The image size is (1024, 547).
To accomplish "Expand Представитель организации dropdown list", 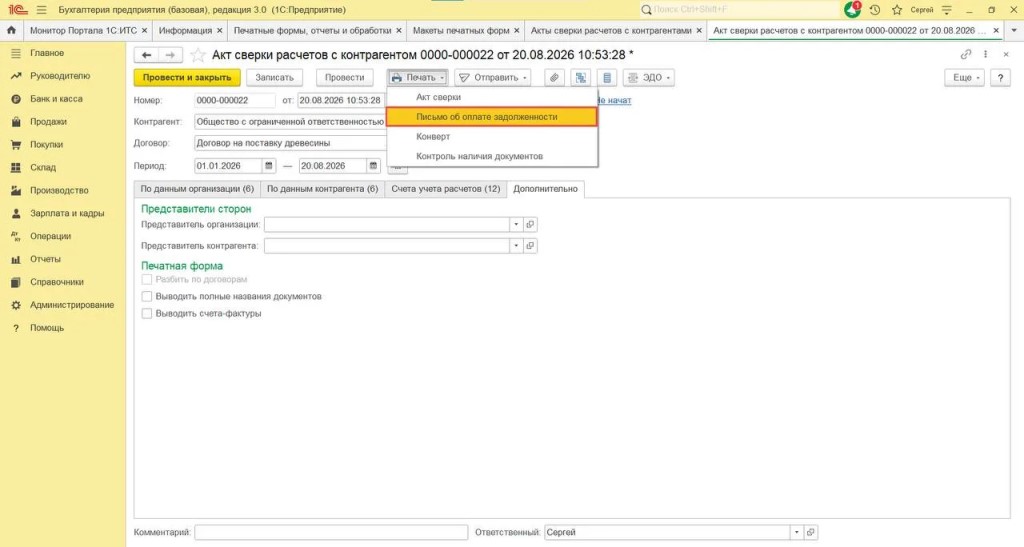I will click(516, 225).
